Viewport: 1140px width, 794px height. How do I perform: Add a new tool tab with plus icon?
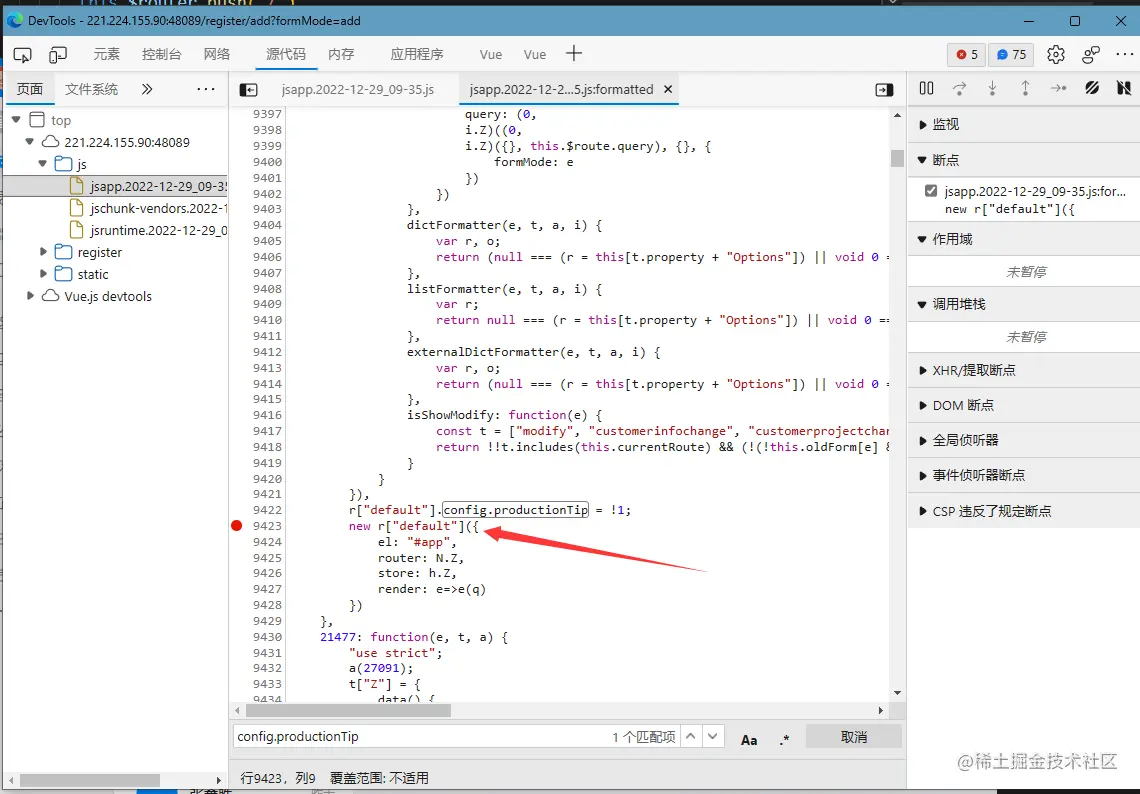574,53
